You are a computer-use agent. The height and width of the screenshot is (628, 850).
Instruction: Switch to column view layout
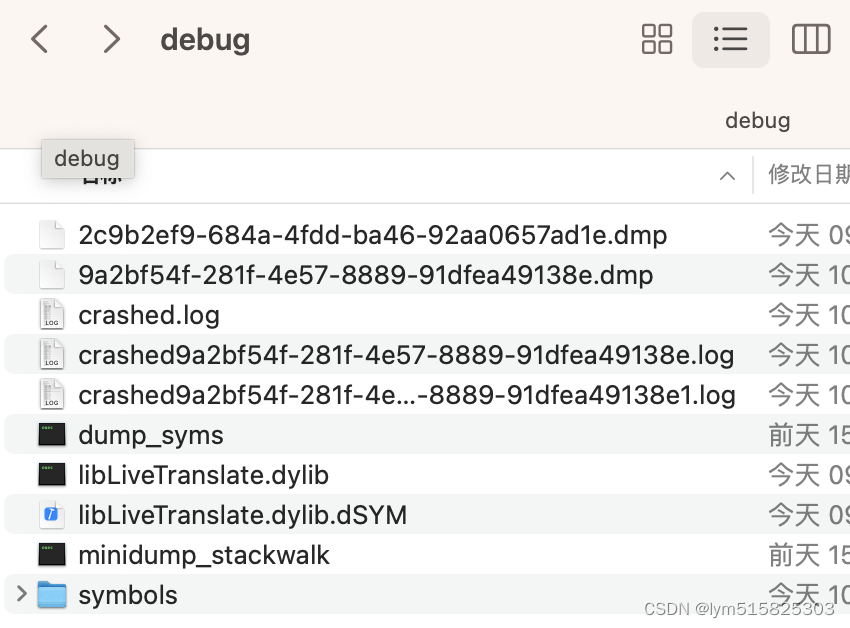[x=811, y=39]
